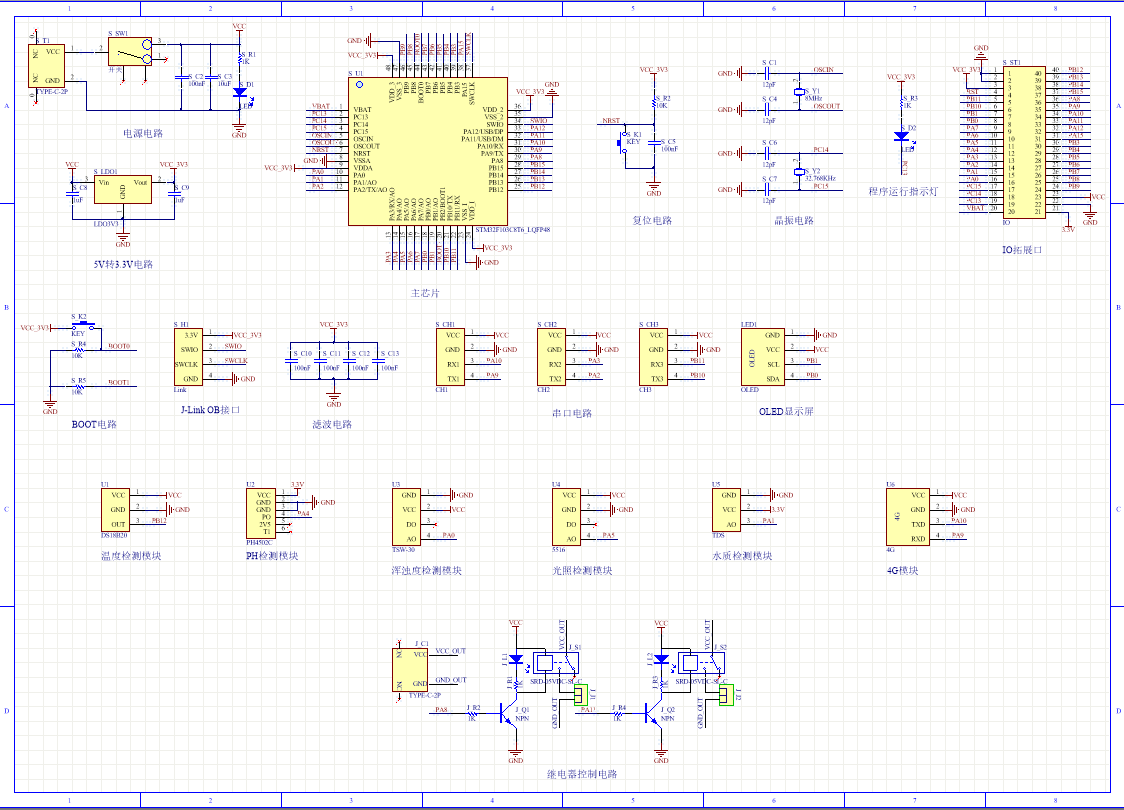This screenshot has width=1124, height=810.
Task: Select the capacitor S_C5 in reset circuit
Action: [654, 143]
